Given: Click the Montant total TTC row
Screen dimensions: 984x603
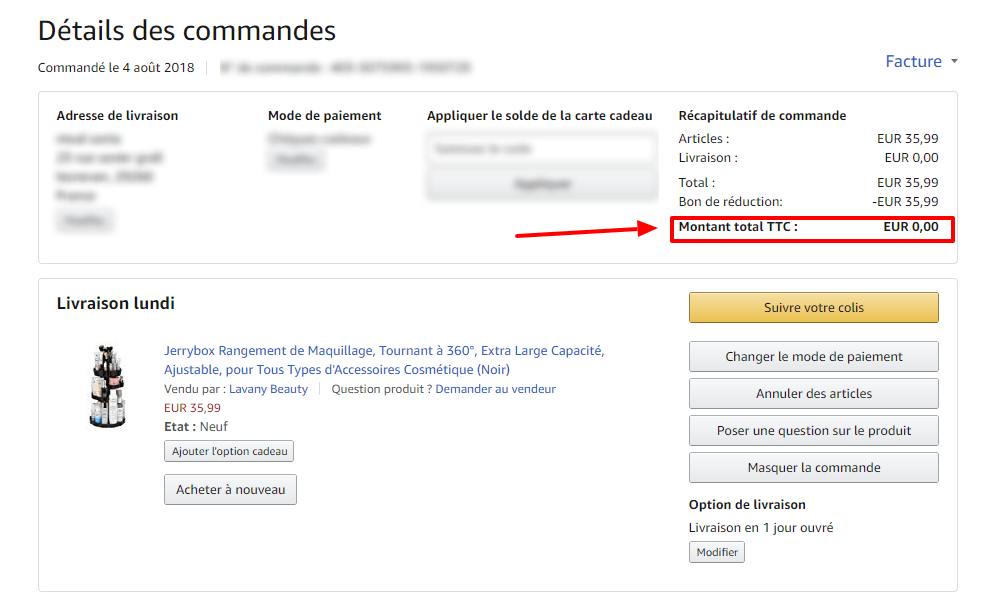Looking at the screenshot, I should 811,228.
